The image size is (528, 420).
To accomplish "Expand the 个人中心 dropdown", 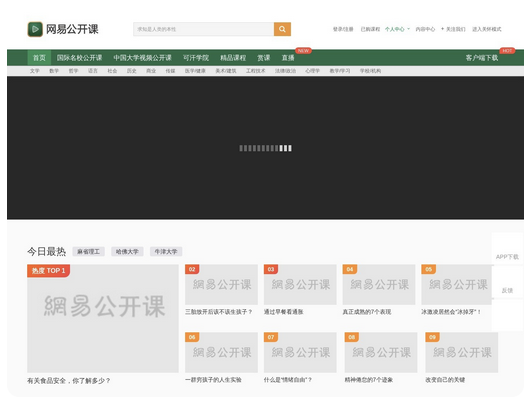I will tap(397, 29).
